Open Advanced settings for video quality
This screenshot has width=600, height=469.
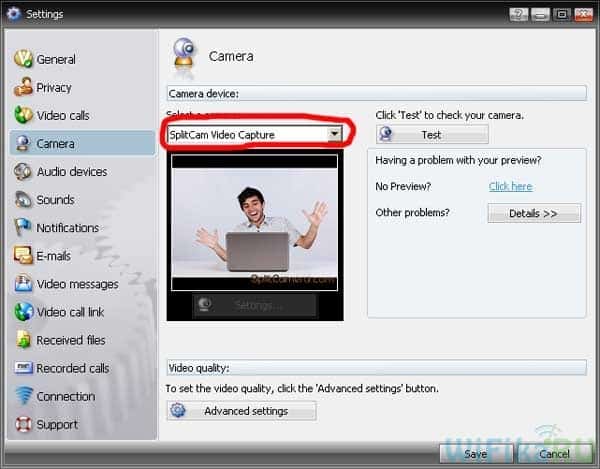(241, 411)
